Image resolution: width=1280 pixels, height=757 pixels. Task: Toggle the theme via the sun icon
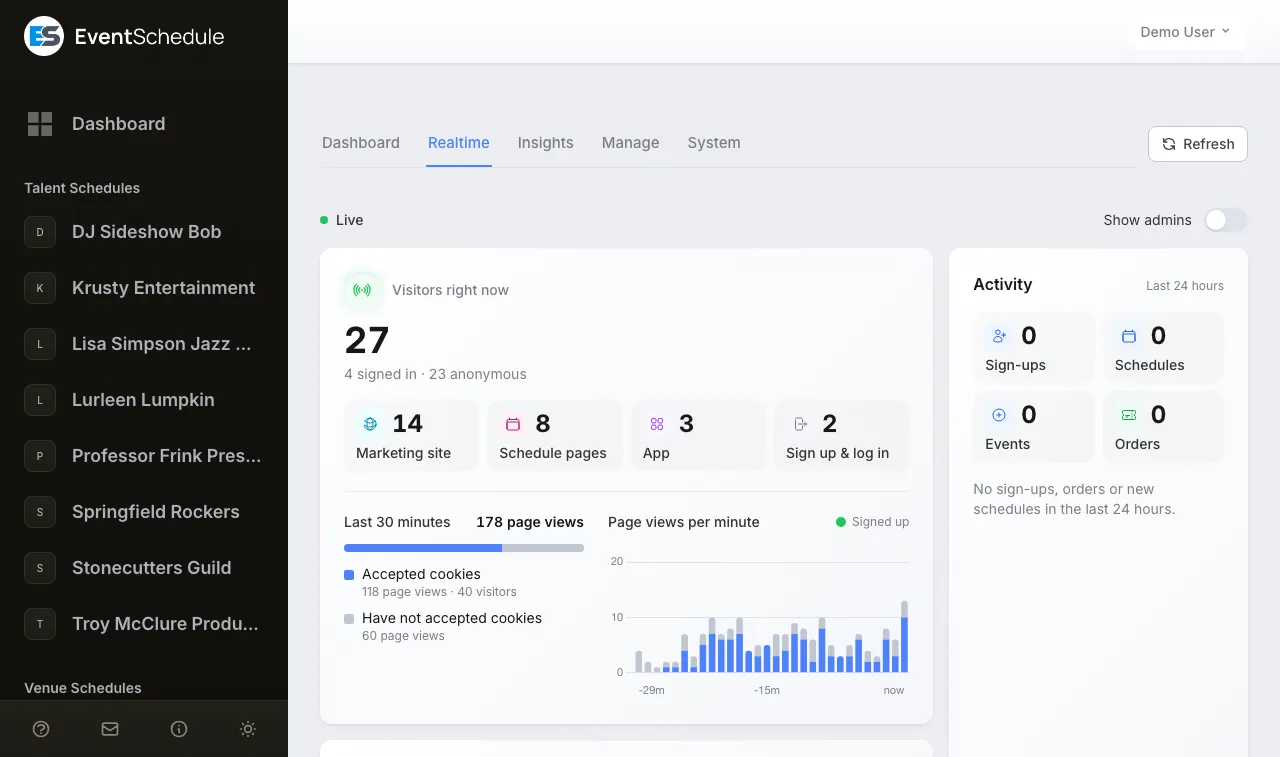[248, 729]
